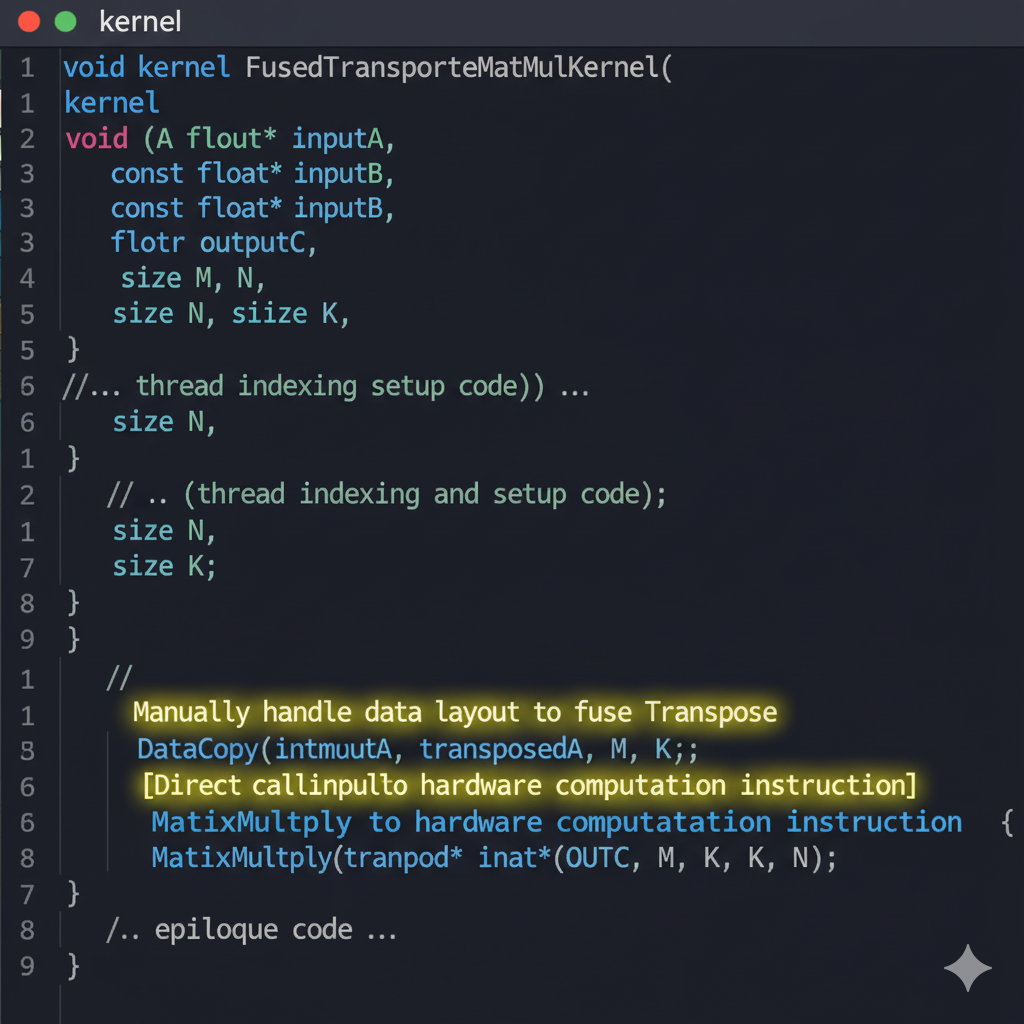Click the "/.. epiloque code ..." comment

point(251,929)
